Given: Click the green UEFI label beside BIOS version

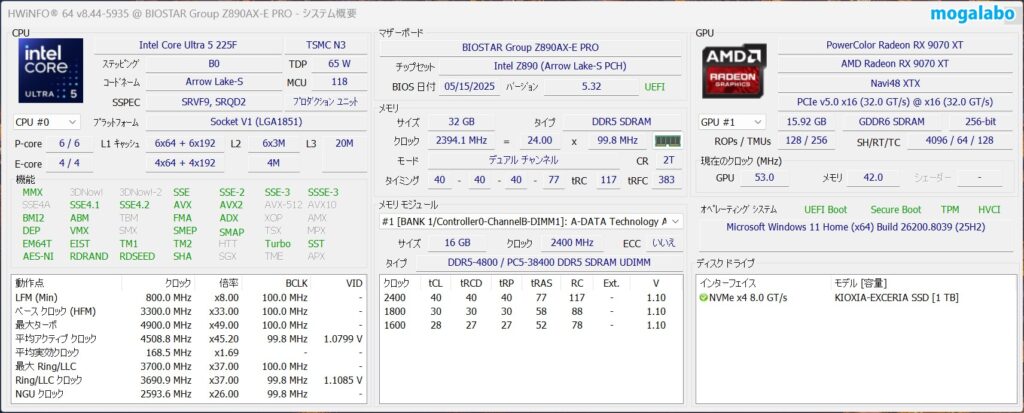Looking at the screenshot, I should (655, 87).
